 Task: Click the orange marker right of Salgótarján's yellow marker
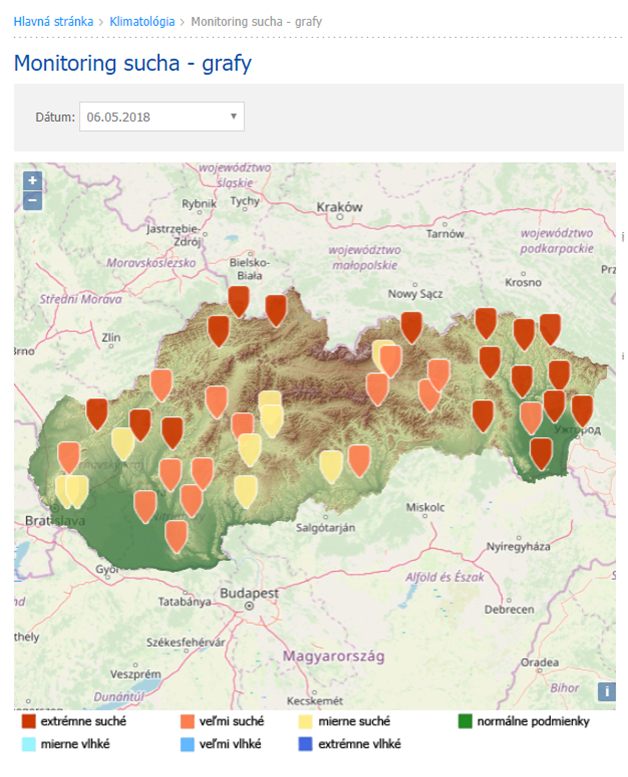tap(359, 460)
